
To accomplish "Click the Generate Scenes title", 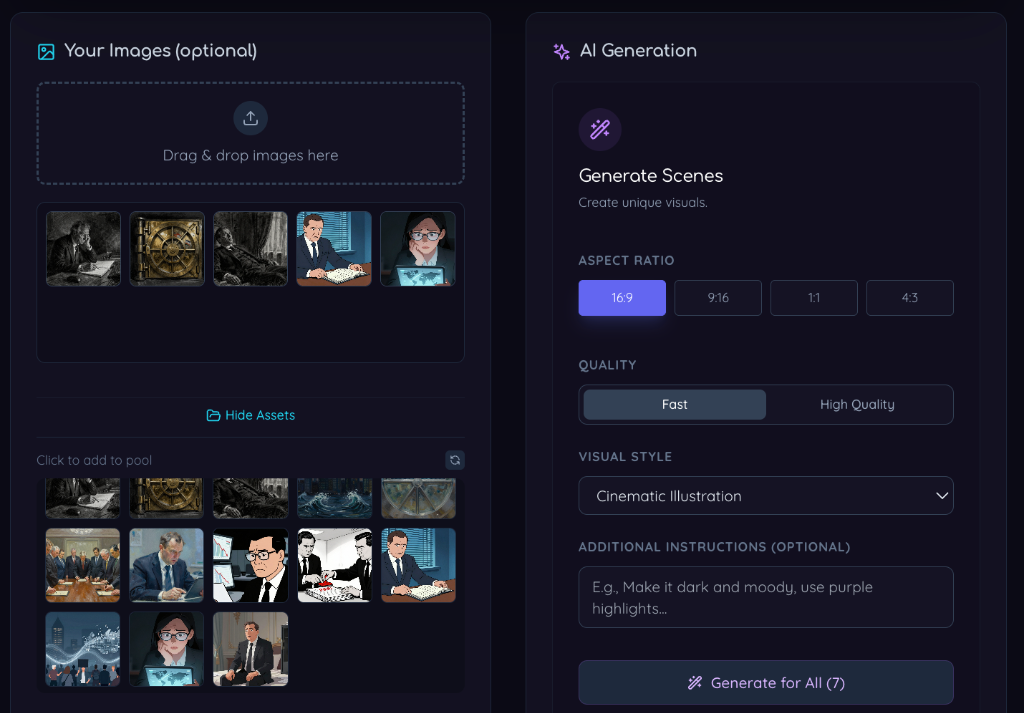I will click(x=650, y=176).
